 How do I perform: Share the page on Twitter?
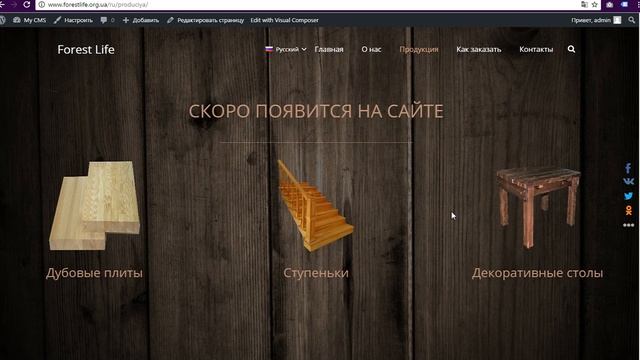point(628,196)
